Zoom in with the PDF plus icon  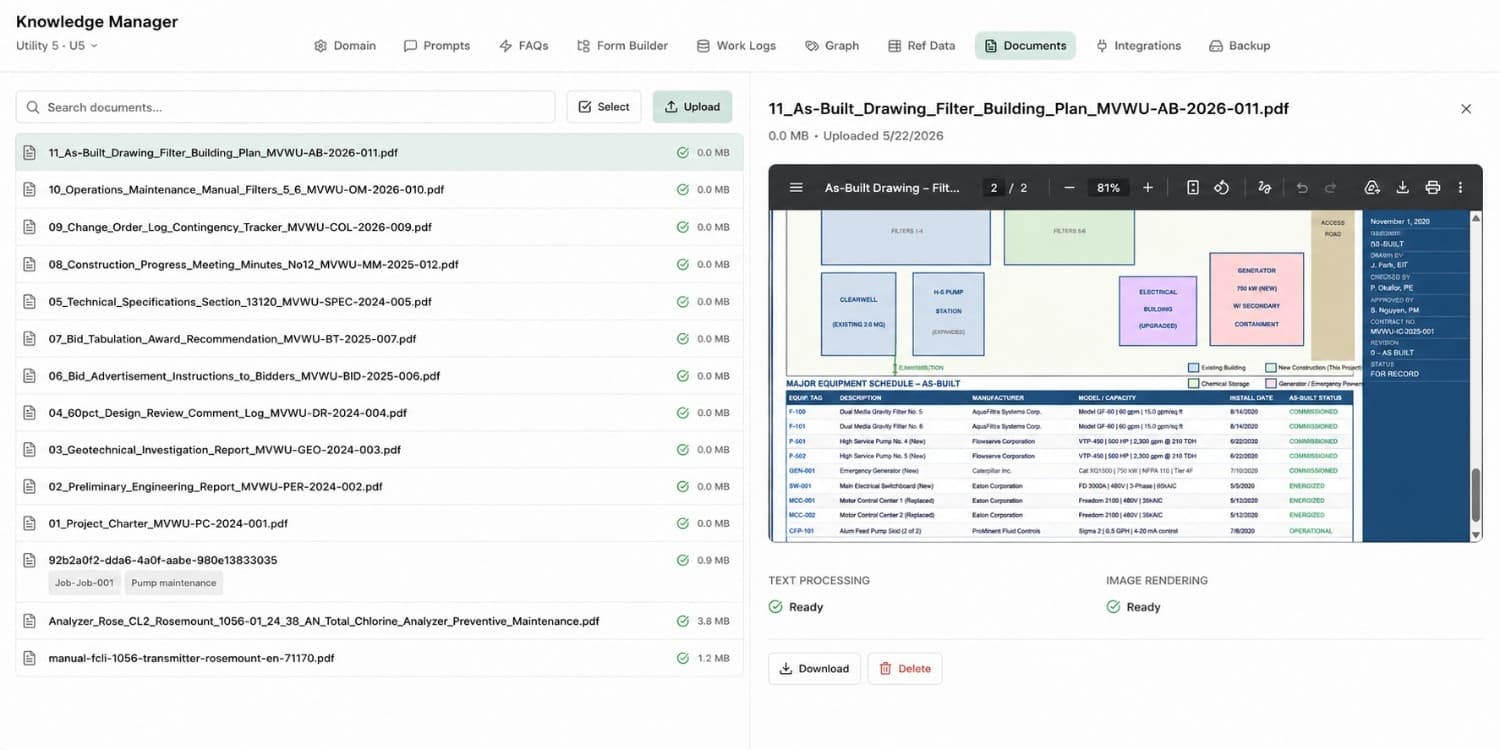pos(1147,187)
